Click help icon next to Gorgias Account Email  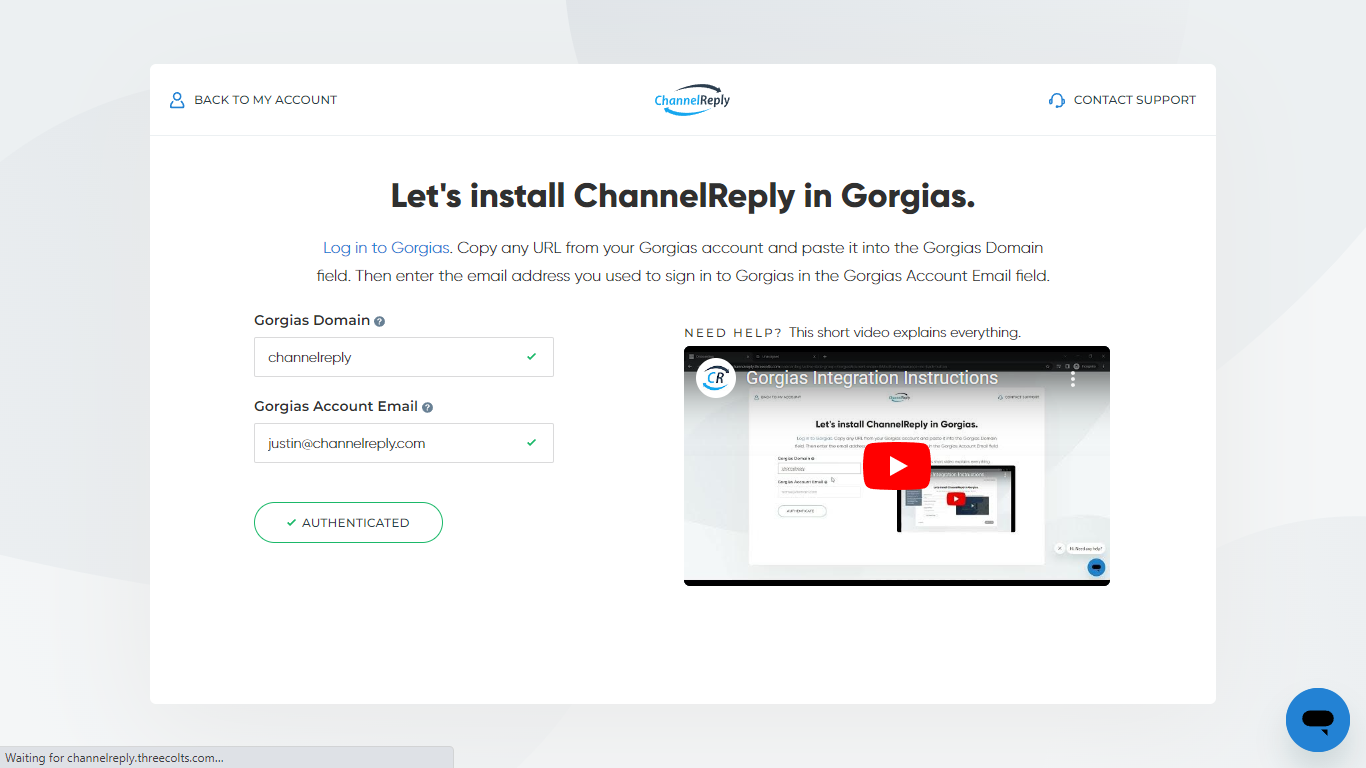(x=428, y=408)
